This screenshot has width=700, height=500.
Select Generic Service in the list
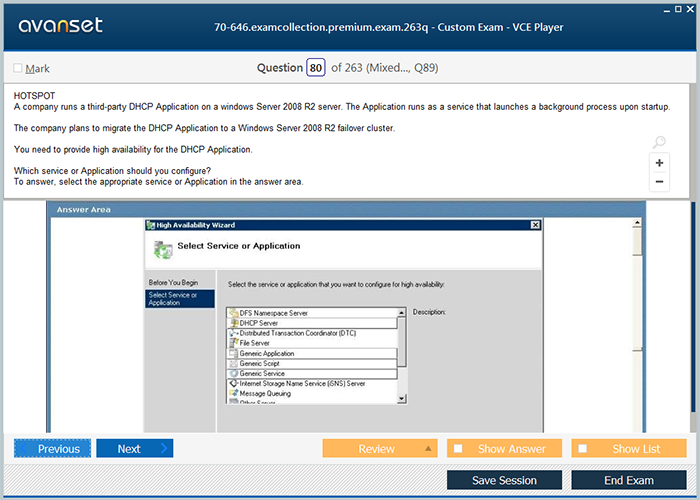312,373
